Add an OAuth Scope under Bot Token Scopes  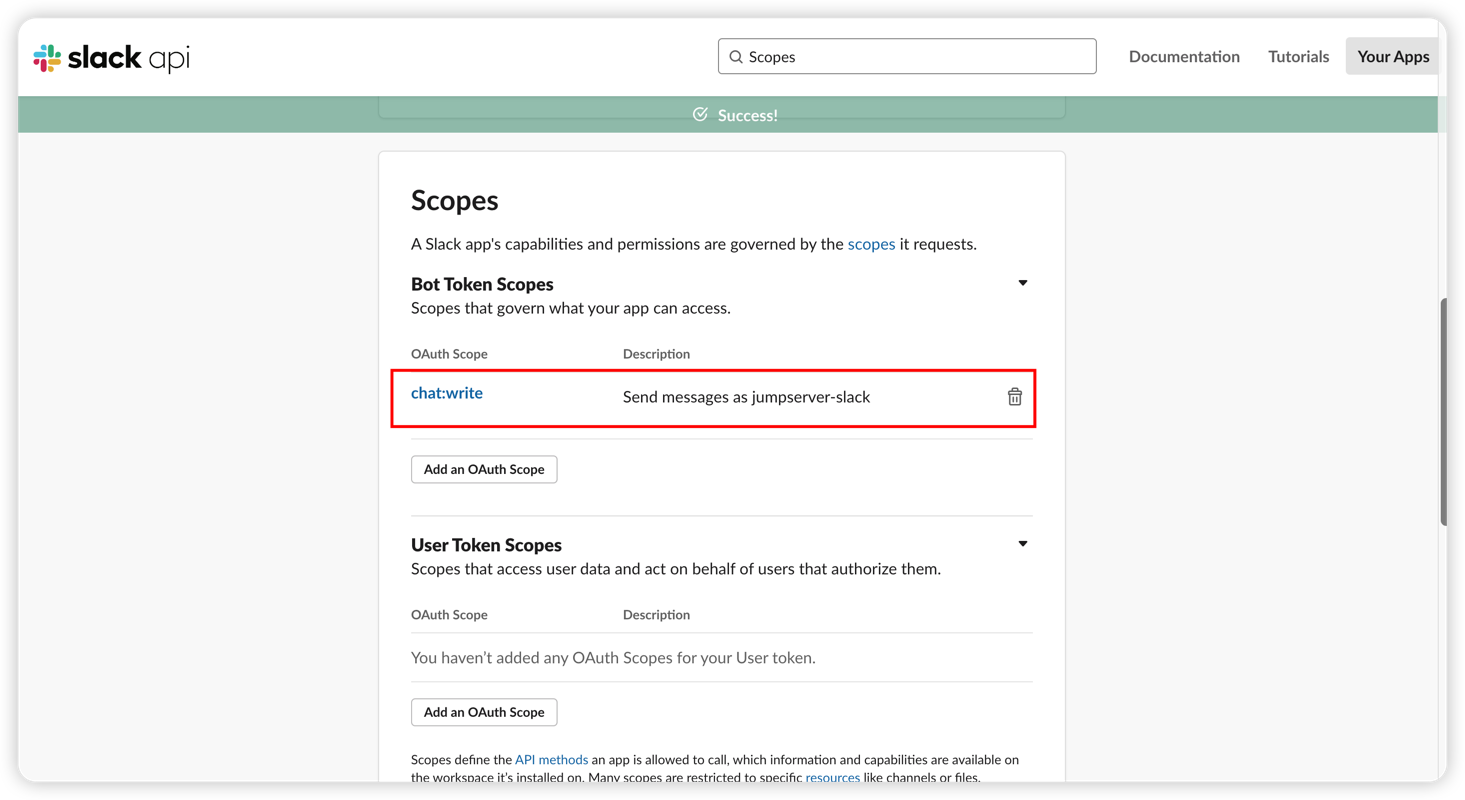(484, 469)
